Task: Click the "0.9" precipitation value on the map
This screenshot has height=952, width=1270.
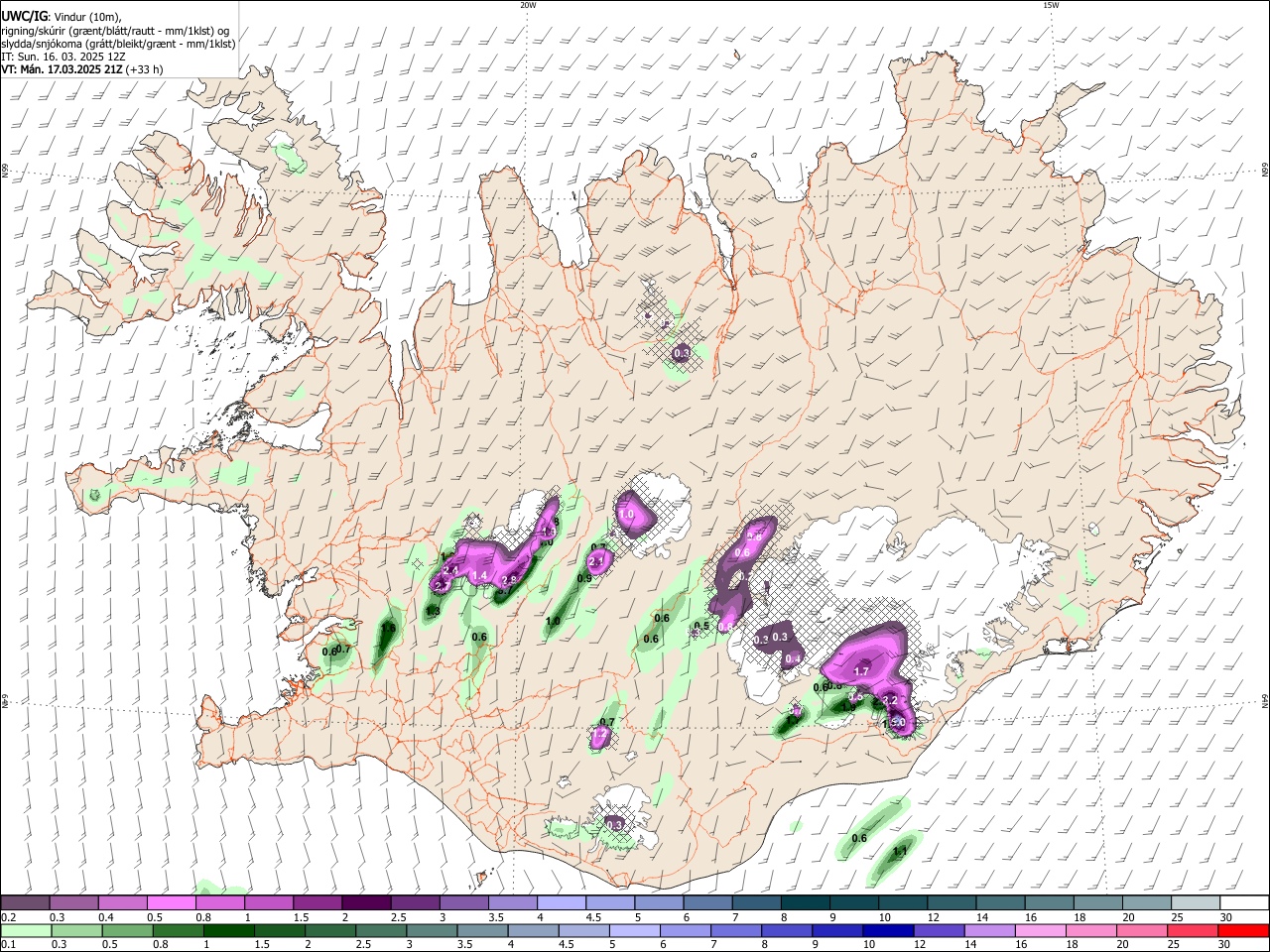Action: [584, 577]
